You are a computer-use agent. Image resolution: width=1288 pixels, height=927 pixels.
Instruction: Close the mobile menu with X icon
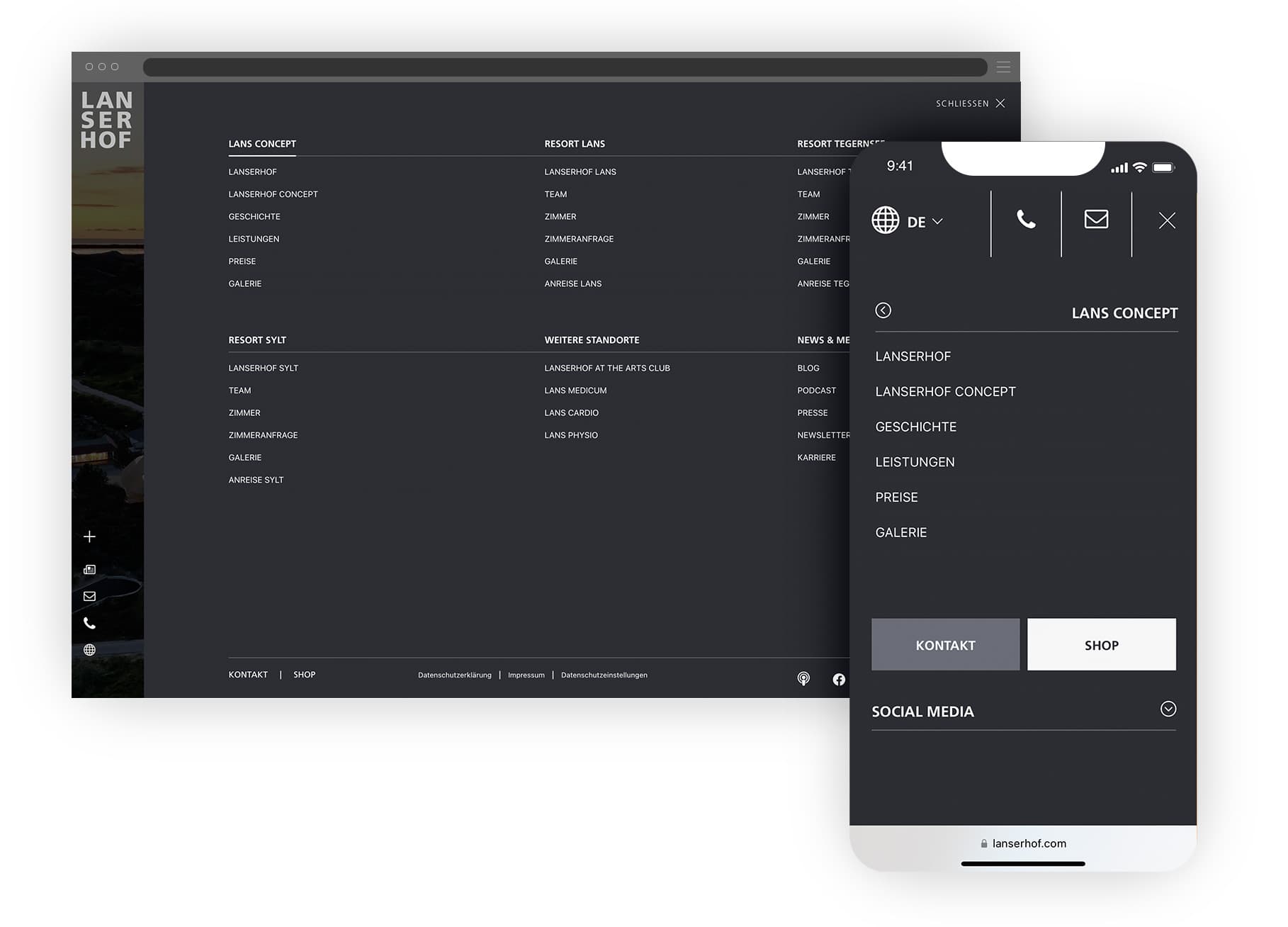click(x=1167, y=221)
